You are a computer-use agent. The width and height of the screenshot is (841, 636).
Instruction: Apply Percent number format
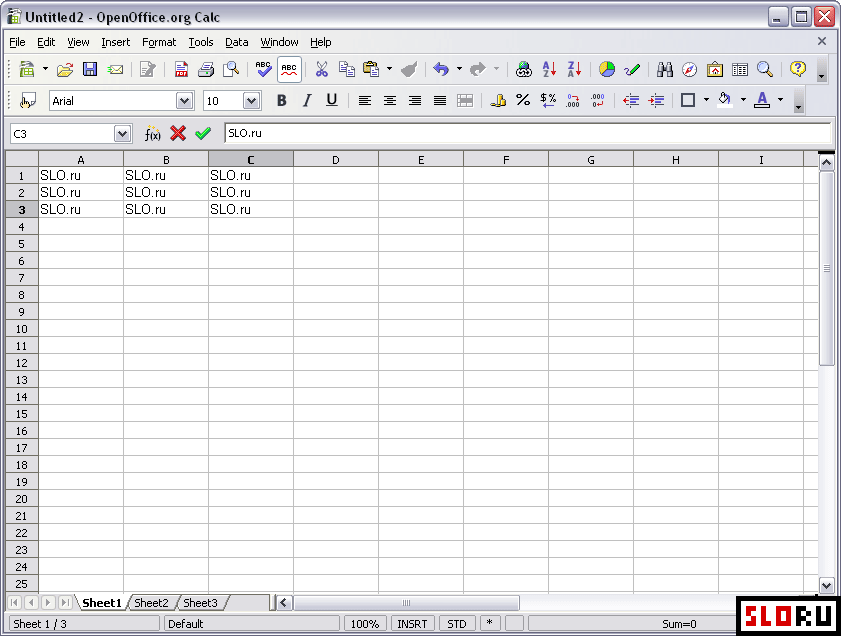pyautogui.click(x=523, y=100)
